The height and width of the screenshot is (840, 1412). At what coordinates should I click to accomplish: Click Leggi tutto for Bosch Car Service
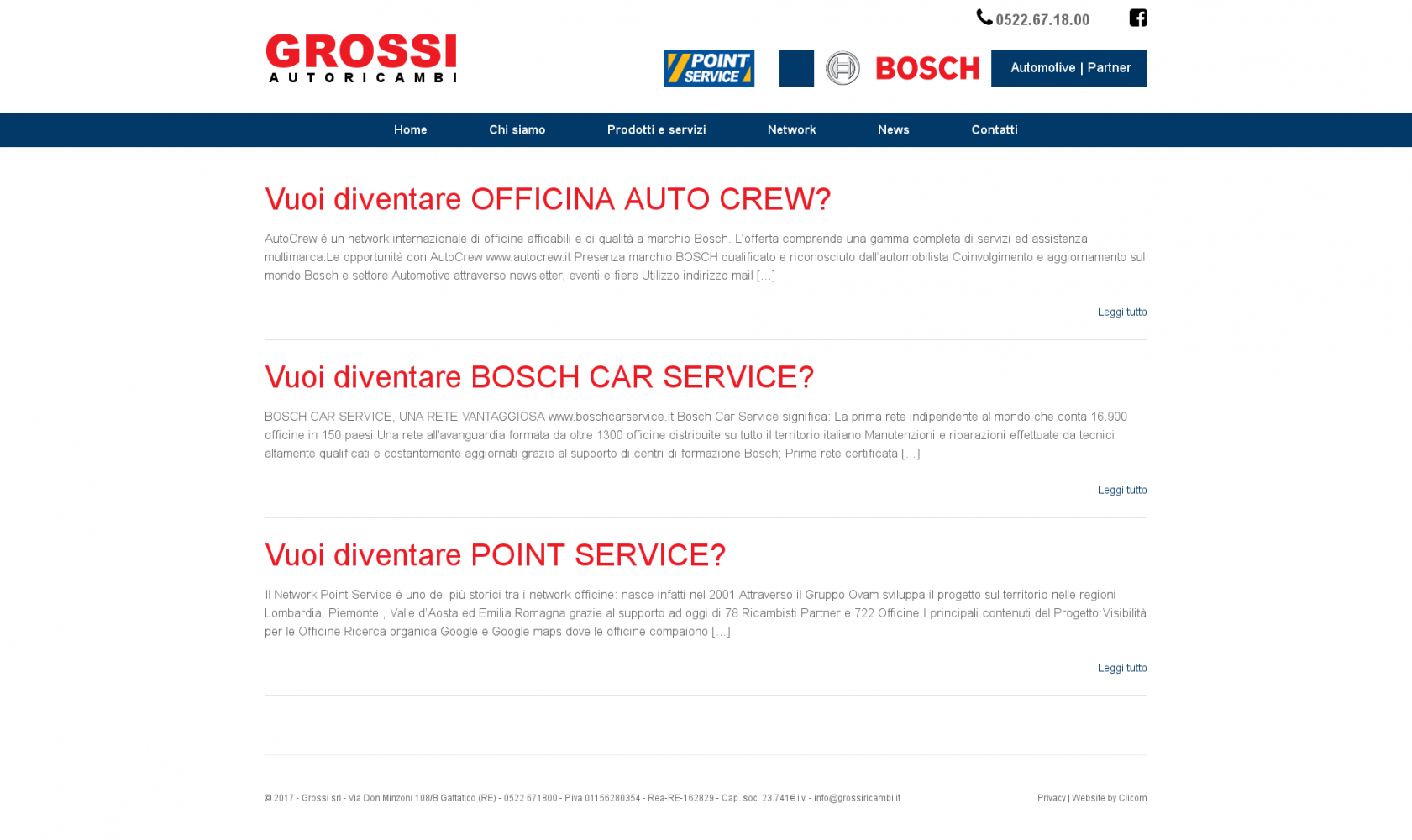pyautogui.click(x=1122, y=491)
